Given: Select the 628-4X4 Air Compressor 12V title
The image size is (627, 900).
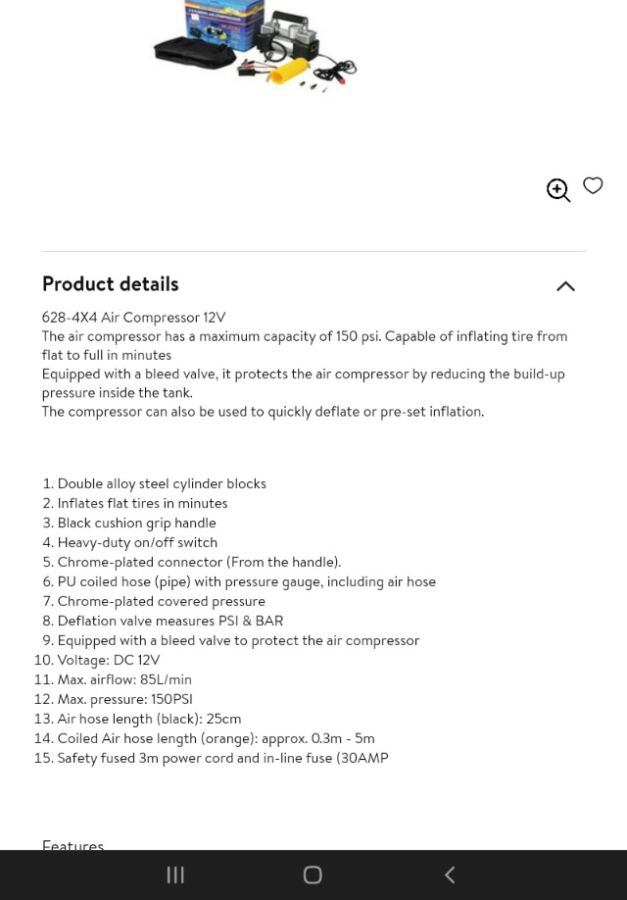Looking at the screenshot, I should [134, 317].
